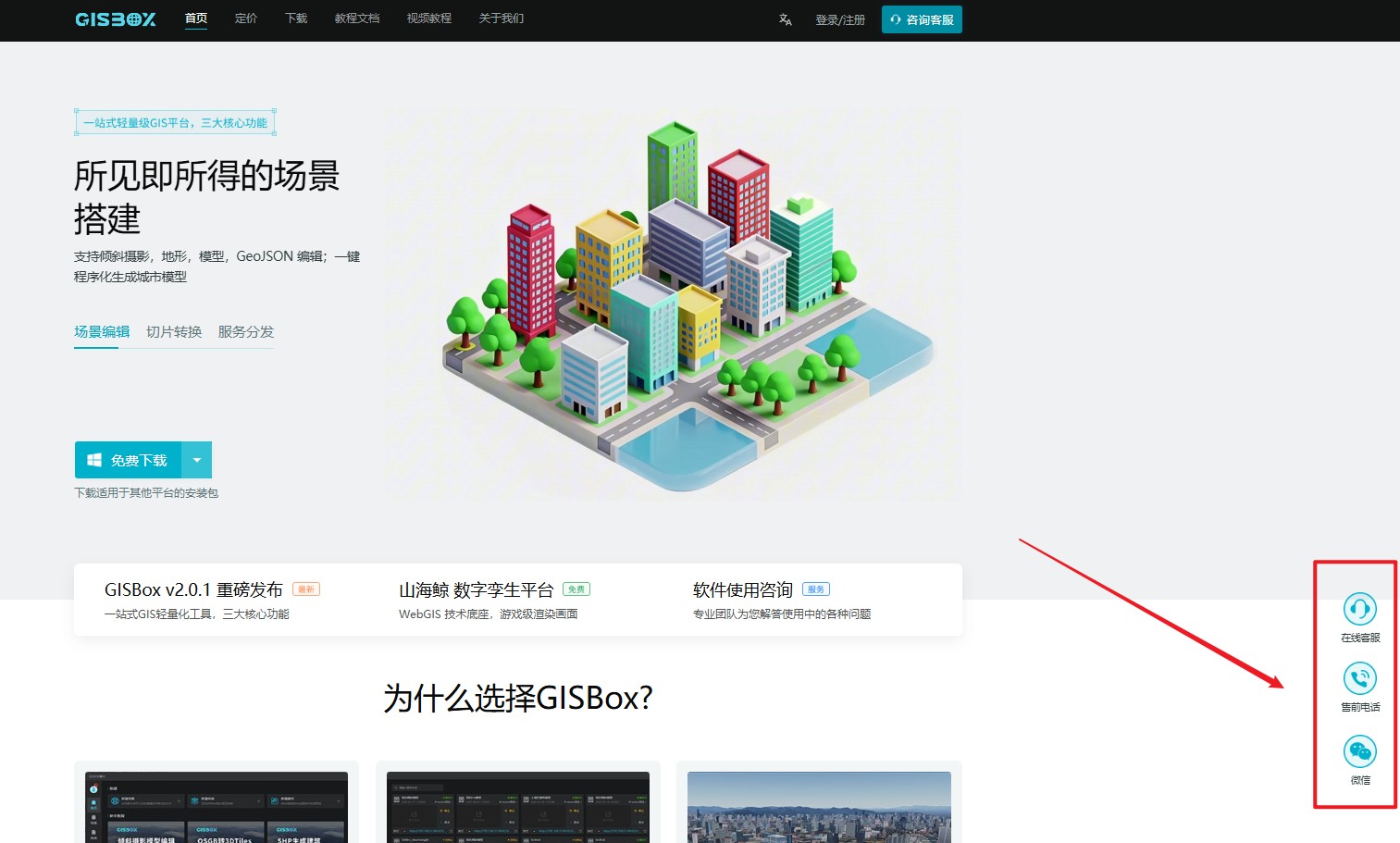Expand the download options dropdown arrow
The width and height of the screenshot is (1400, 843).
click(197, 460)
